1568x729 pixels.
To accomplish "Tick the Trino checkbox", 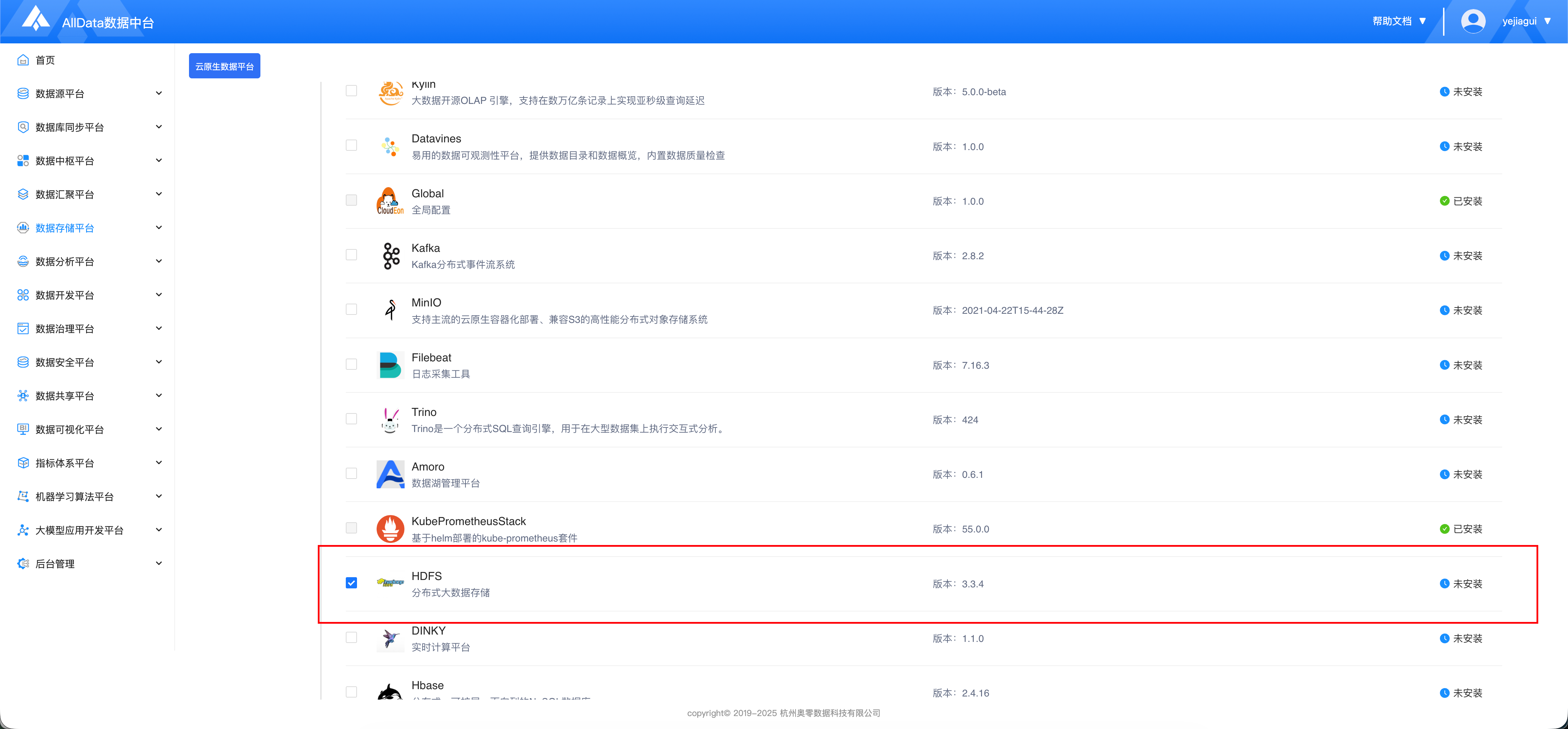I will pos(351,419).
